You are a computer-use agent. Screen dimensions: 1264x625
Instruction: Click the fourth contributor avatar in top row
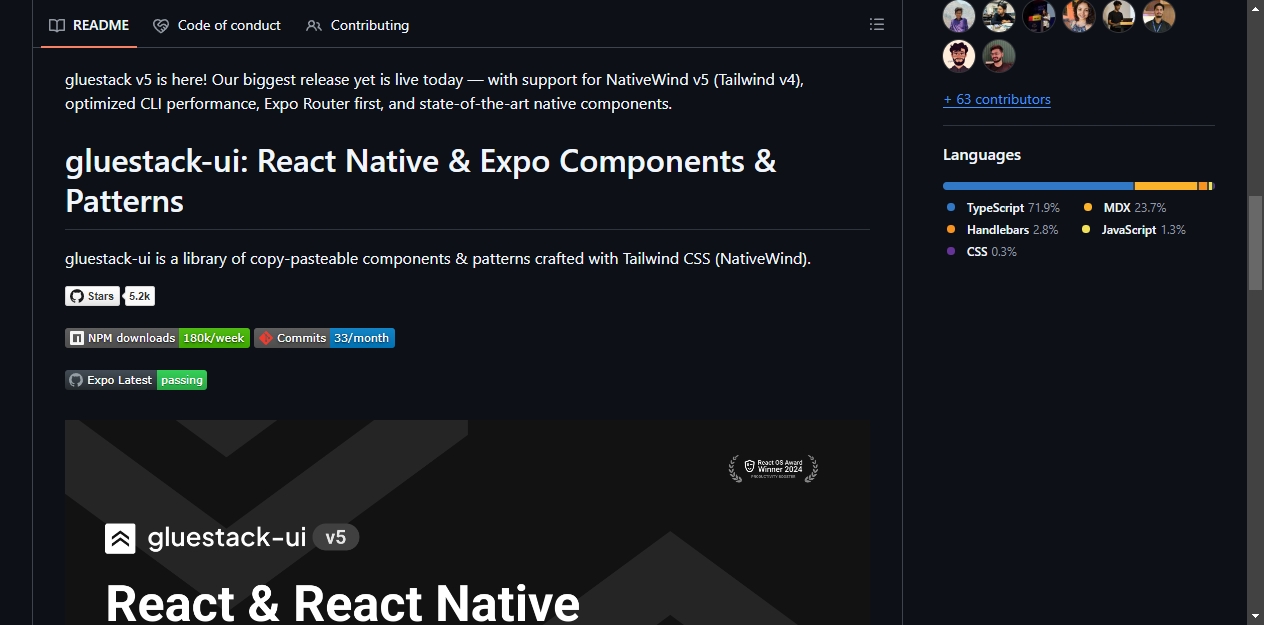point(1079,16)
